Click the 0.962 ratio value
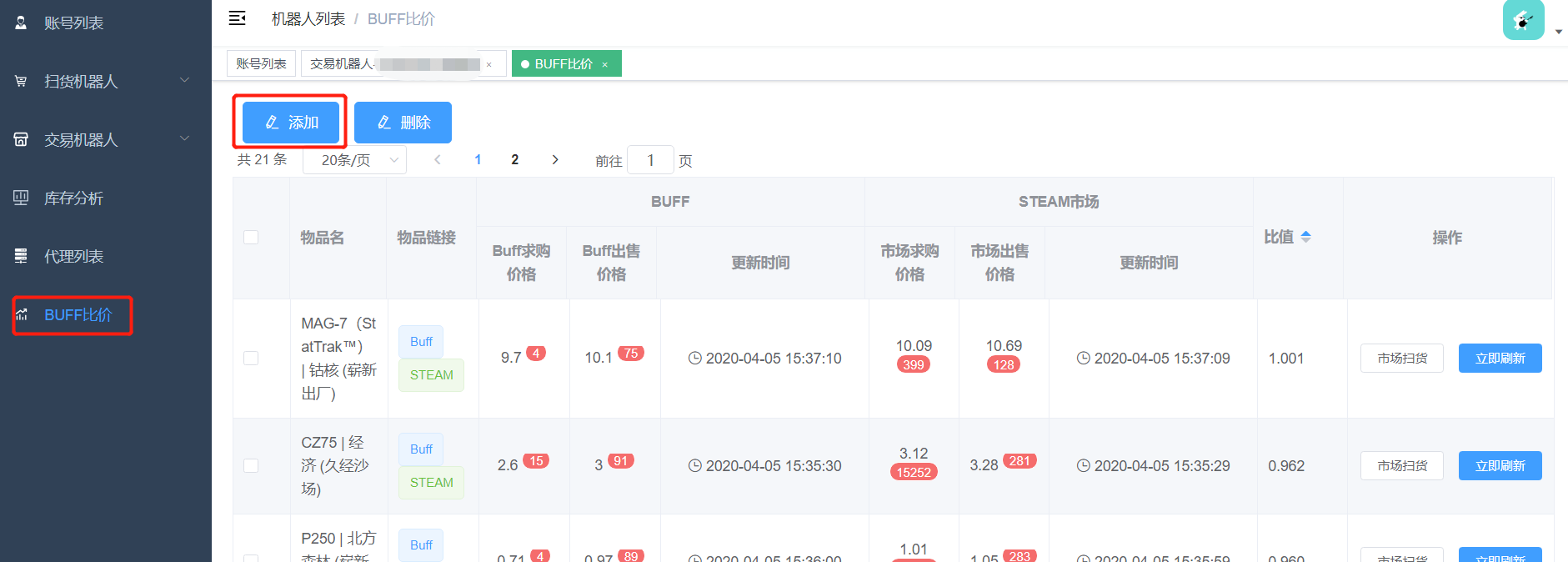Image resolution: width=1568 pixels, height=562 pixels. tap(1286, 465)
